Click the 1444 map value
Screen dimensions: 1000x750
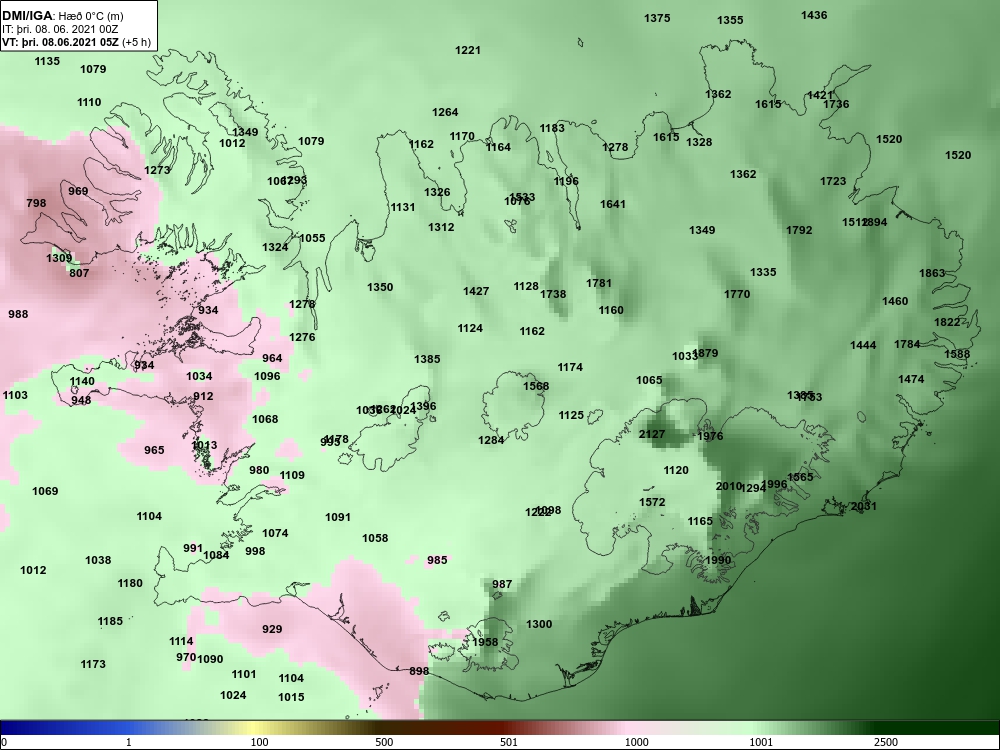click(x=863, y=346)
